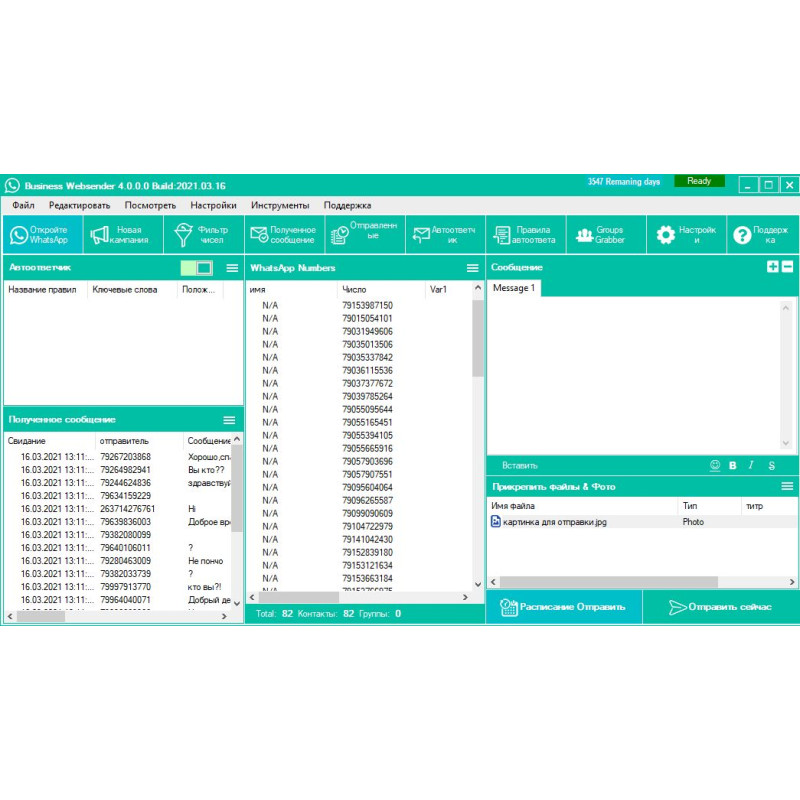Open the attachments panel hamburger menu
The image size is (800, 800).
tap(787, 487)
